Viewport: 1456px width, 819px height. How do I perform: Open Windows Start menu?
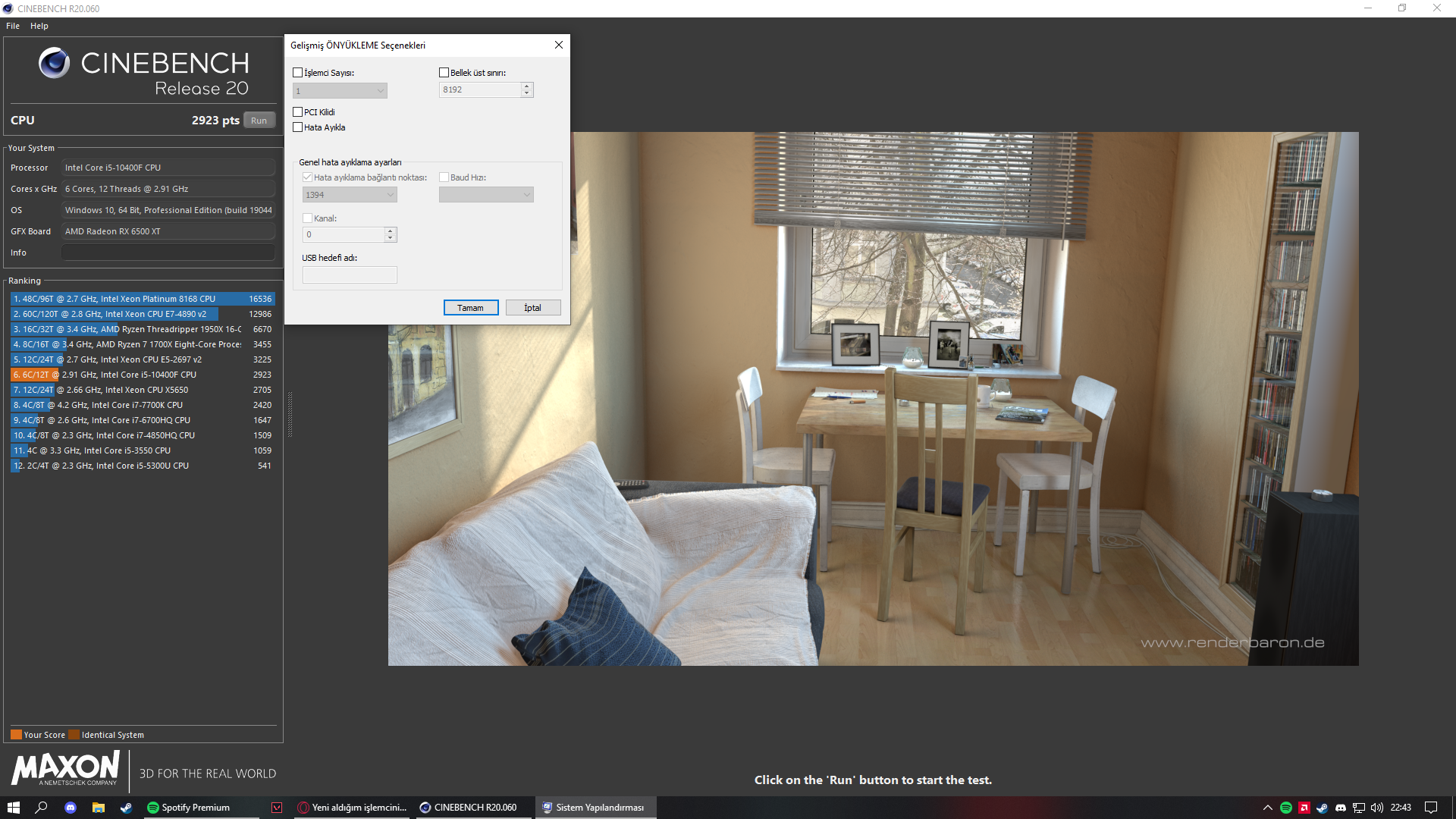(14, 808)
